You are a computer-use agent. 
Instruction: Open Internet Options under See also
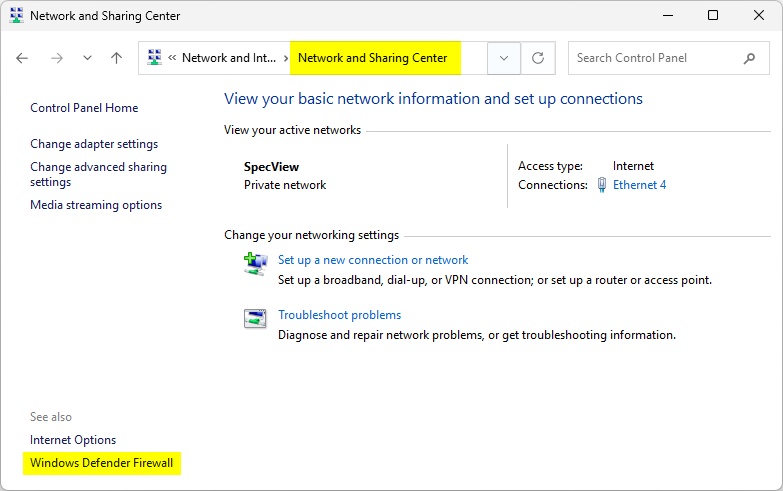point(73,440)
